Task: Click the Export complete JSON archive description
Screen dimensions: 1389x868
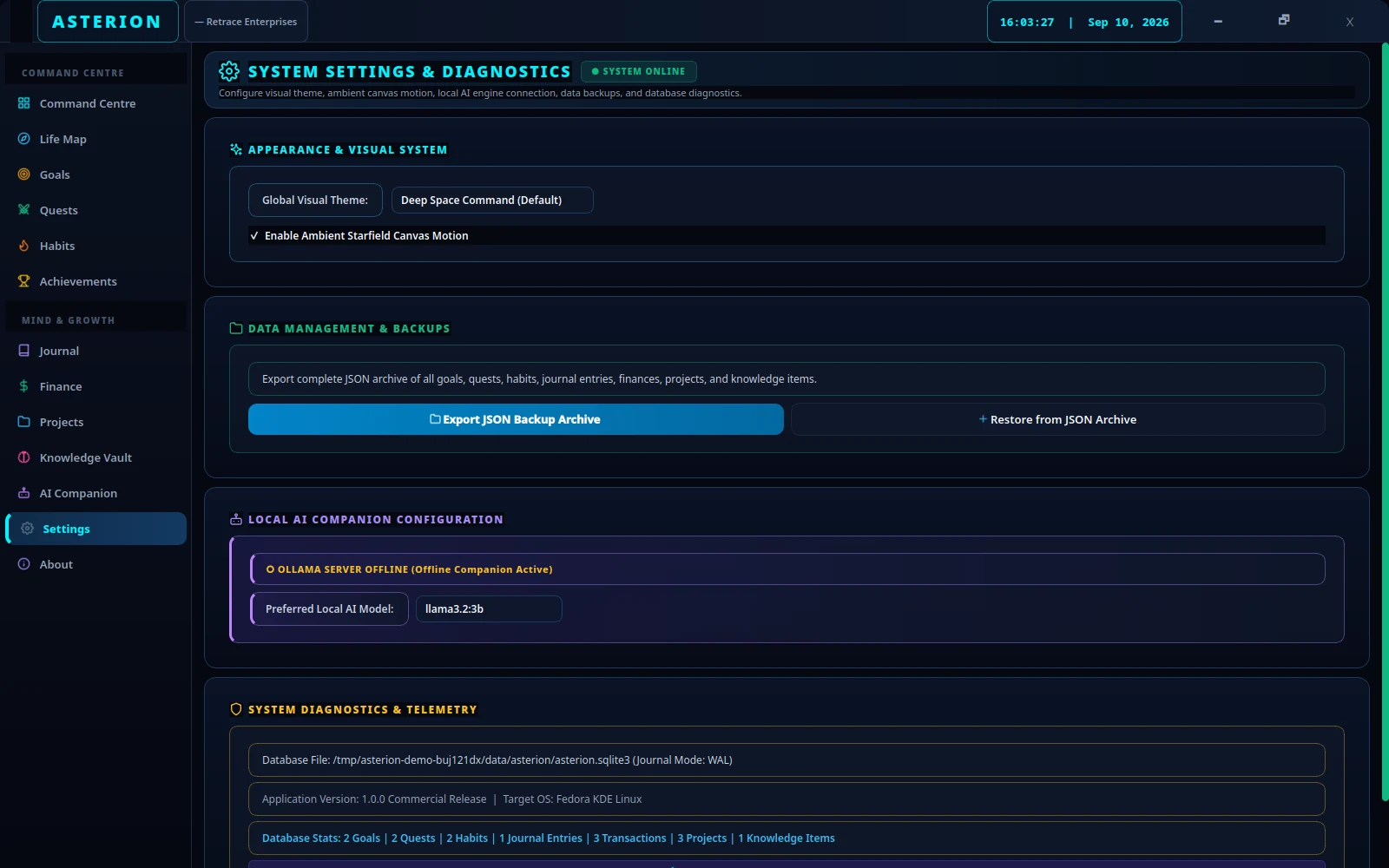Action: tap(787, 379)
